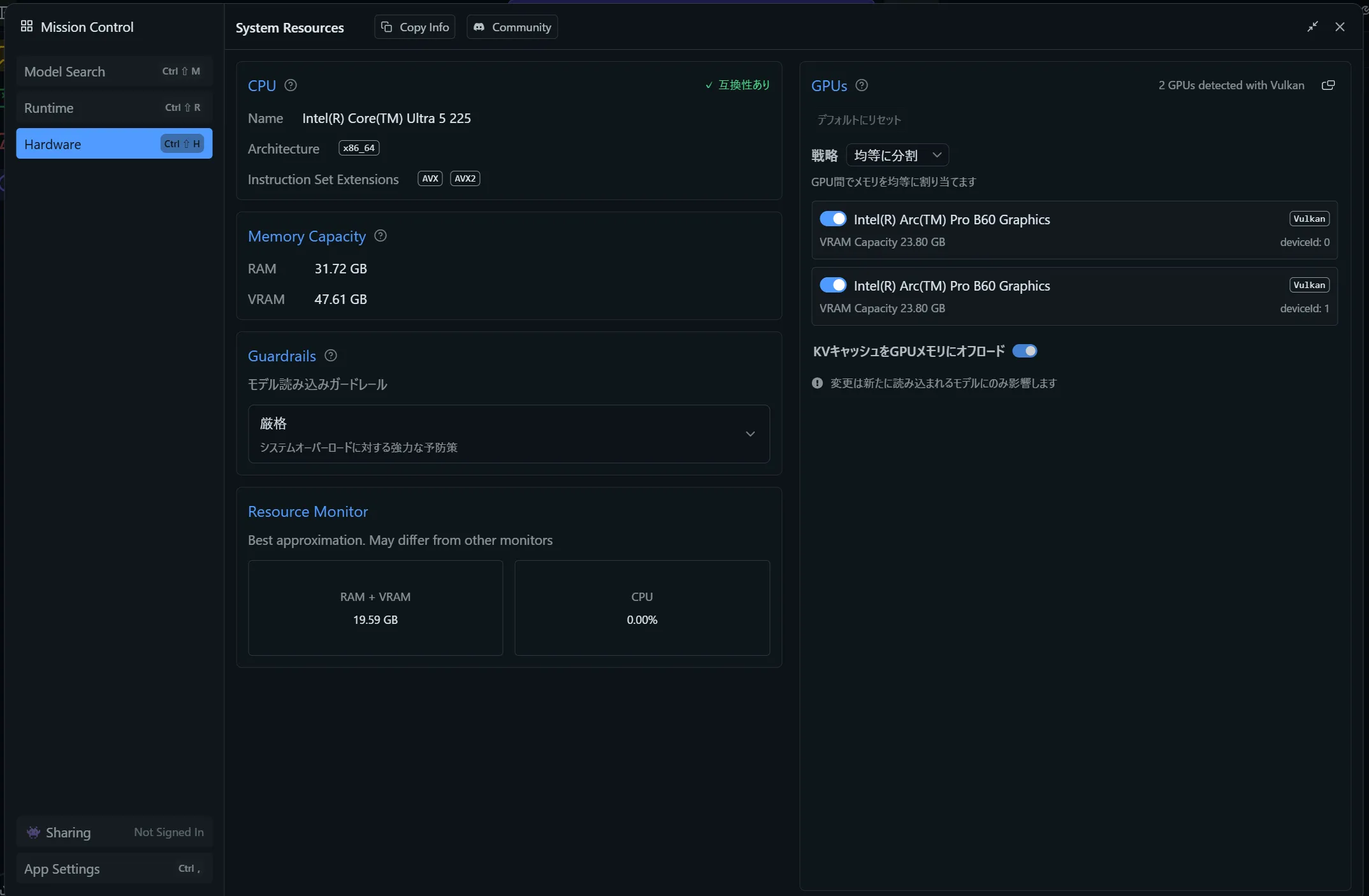Open the 戦略 strategy dropdown
The height and width of the screenshot is (896, 1369).
coord(897,155)
